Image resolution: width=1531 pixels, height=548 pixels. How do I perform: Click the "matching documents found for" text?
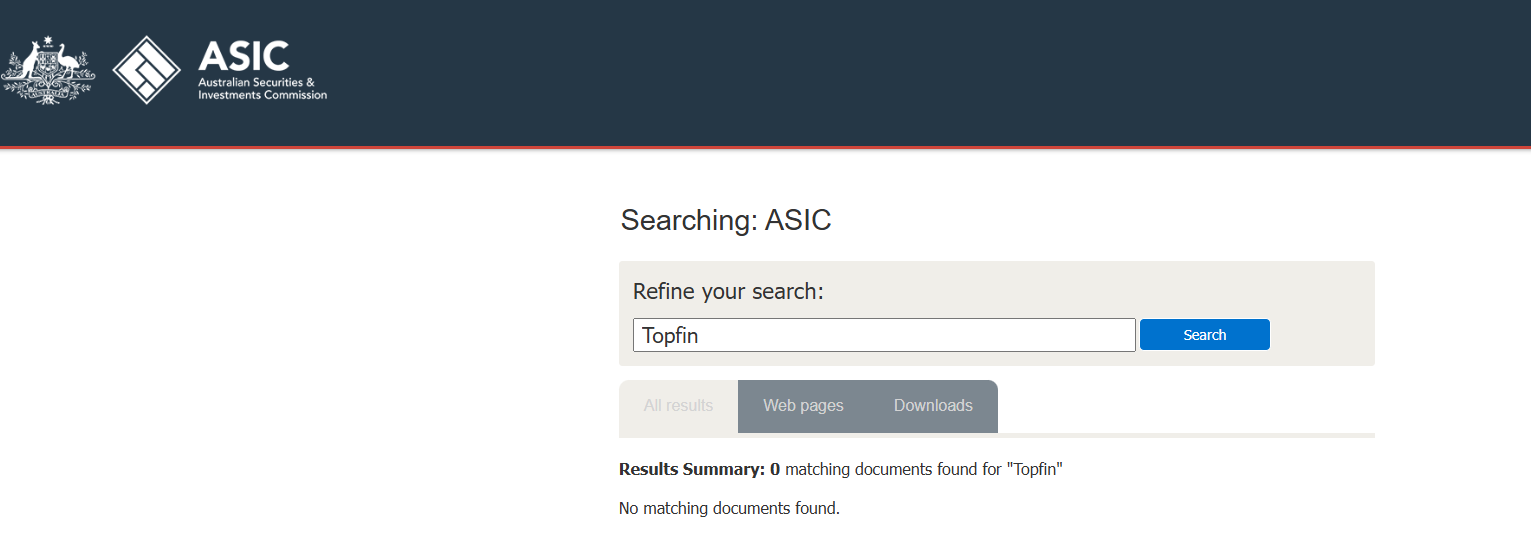pyautogui.click(x=893, y=469)
